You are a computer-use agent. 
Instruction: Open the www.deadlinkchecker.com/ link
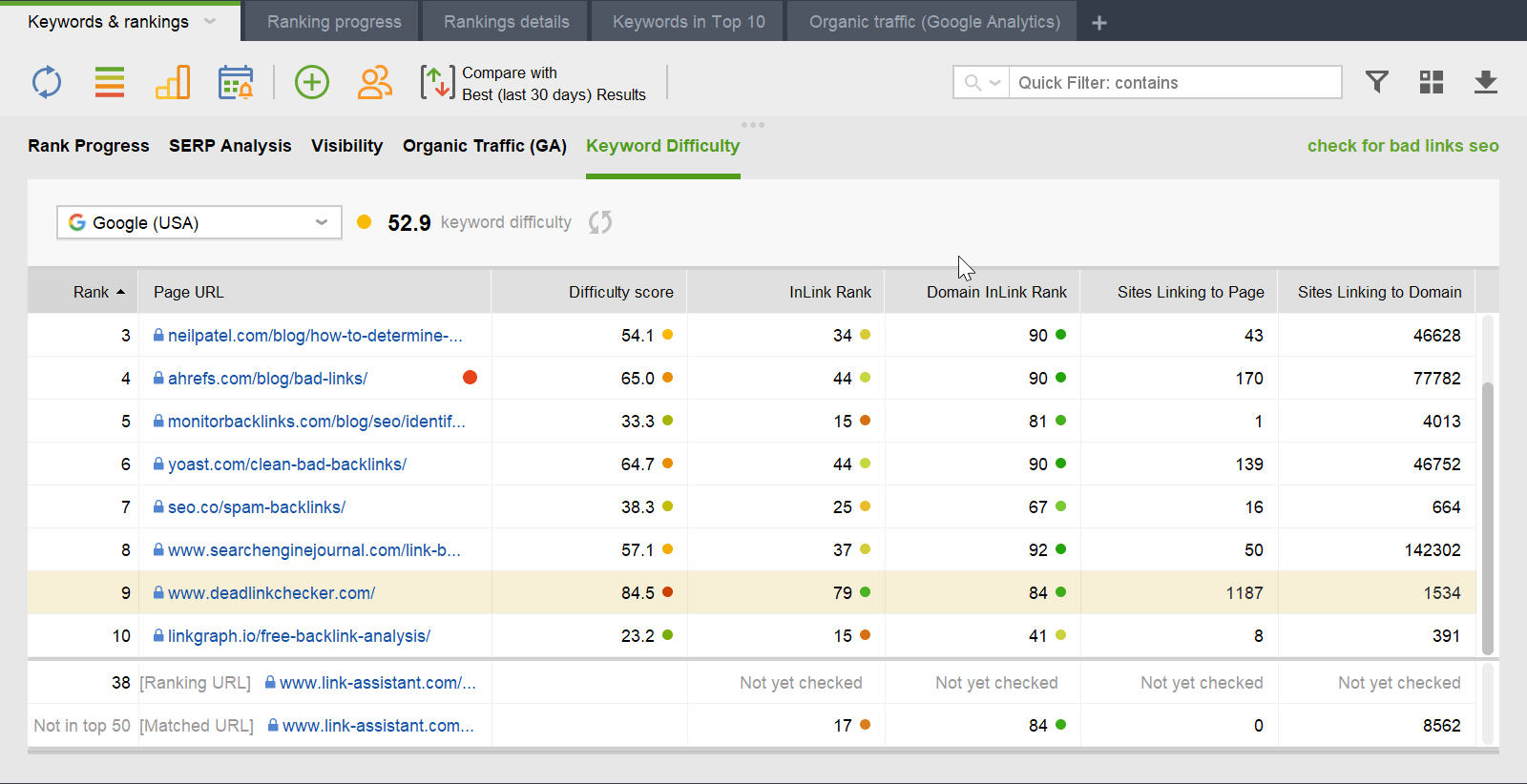[x=271, y=592]
